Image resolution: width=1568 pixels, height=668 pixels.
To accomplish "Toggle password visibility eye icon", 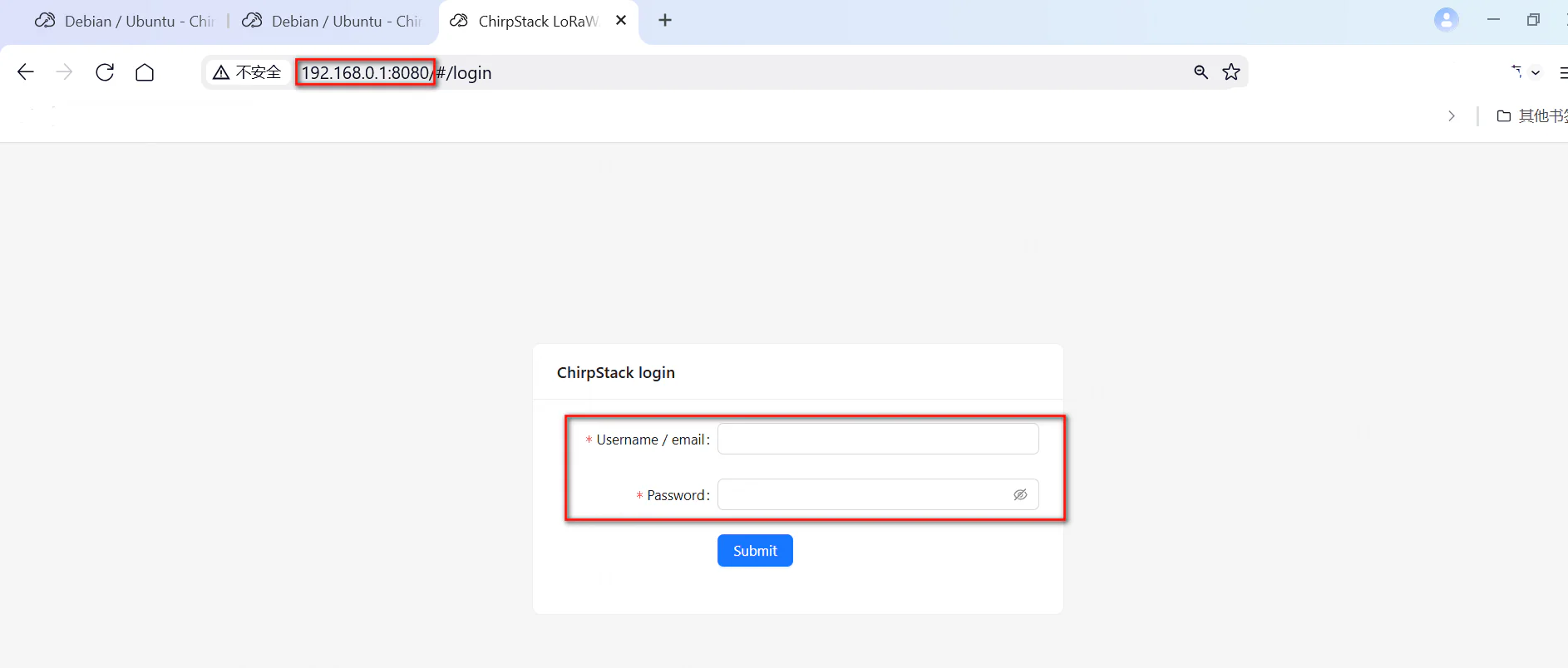I will click(1020, 495).
